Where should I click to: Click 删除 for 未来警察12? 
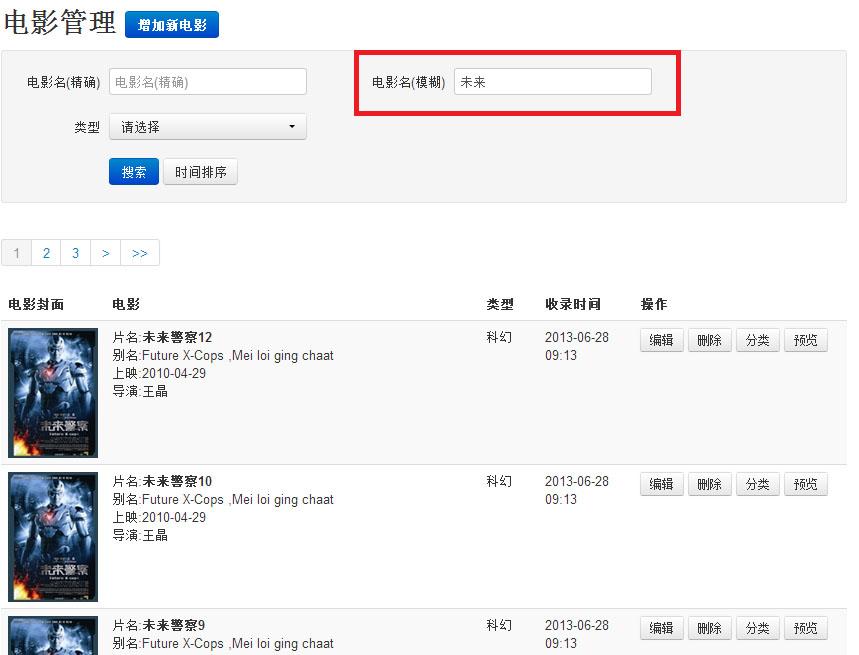pyautogui.click(x=709, y=340)
